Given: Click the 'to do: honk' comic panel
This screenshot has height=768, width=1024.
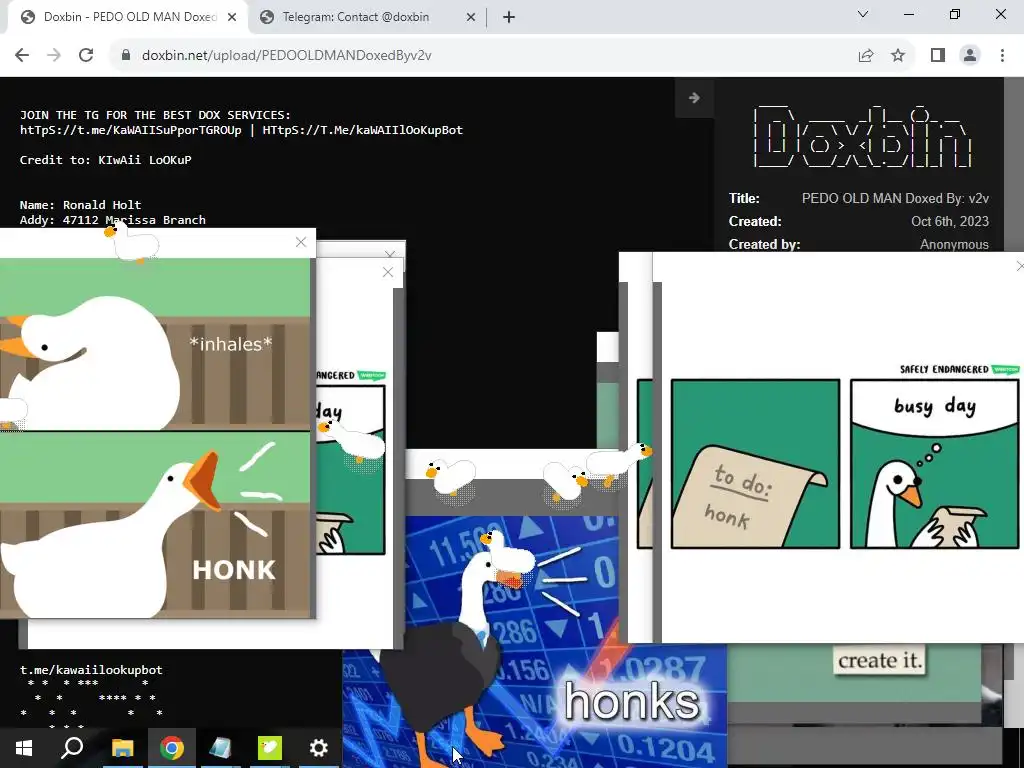Looking at the screenshot, I should tap(756, 464).
